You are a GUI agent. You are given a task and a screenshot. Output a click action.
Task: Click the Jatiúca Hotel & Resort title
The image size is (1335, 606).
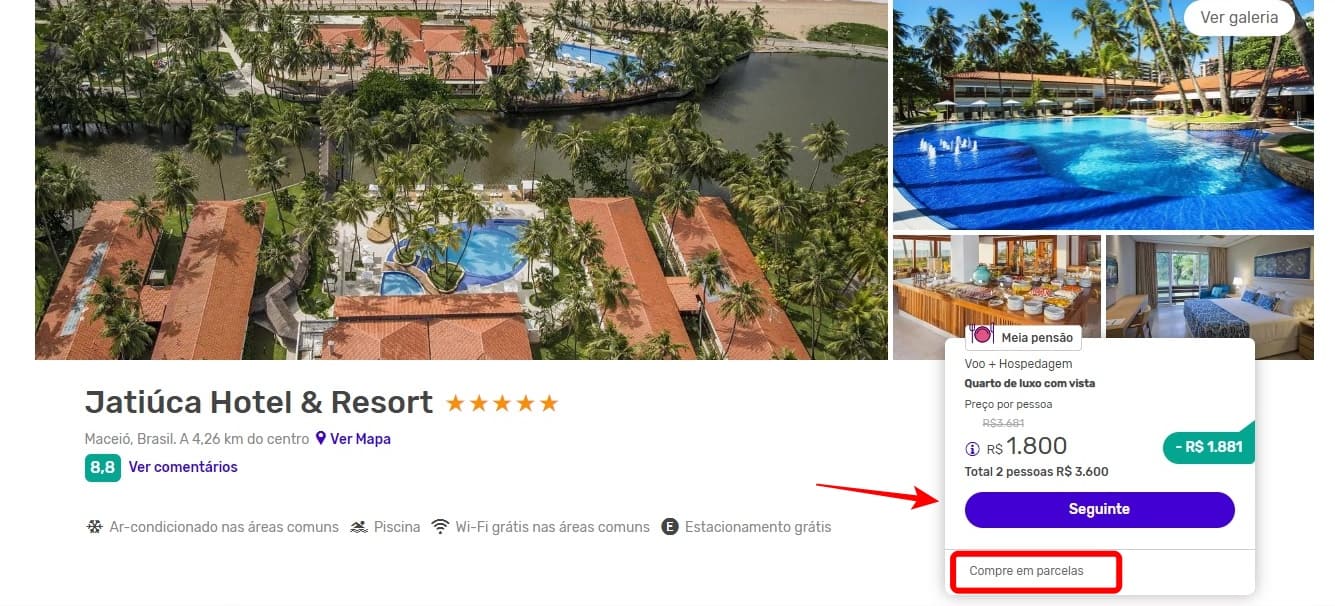259,402
